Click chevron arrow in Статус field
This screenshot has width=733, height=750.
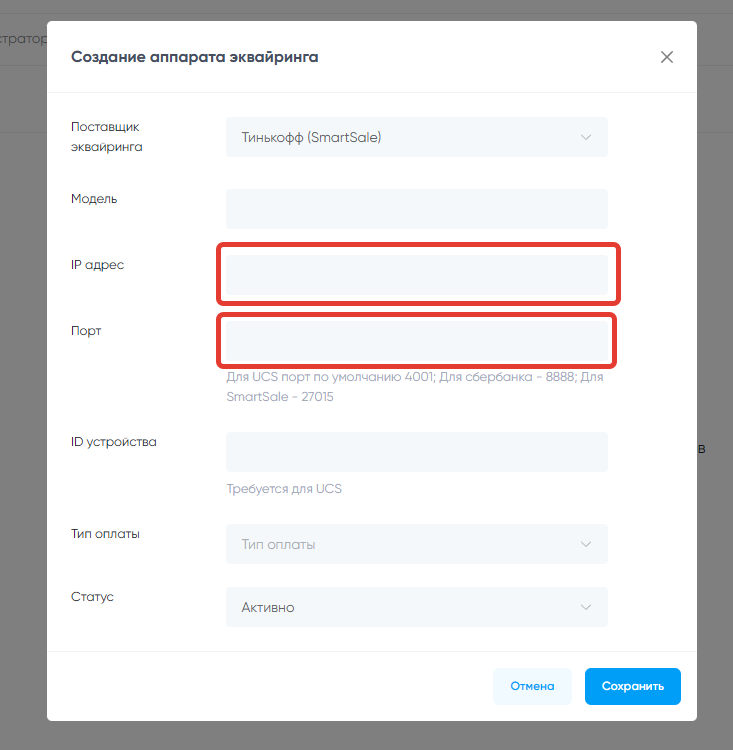(x=586, y=607)
